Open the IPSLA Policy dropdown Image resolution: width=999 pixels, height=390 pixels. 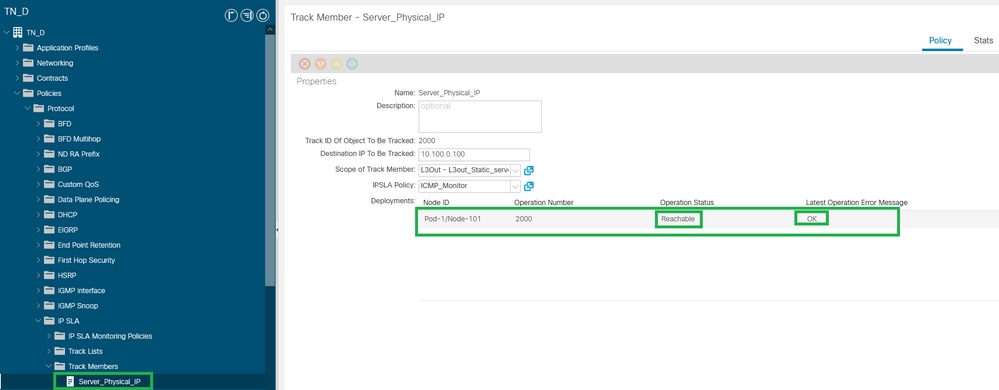[x=515, y=186]
